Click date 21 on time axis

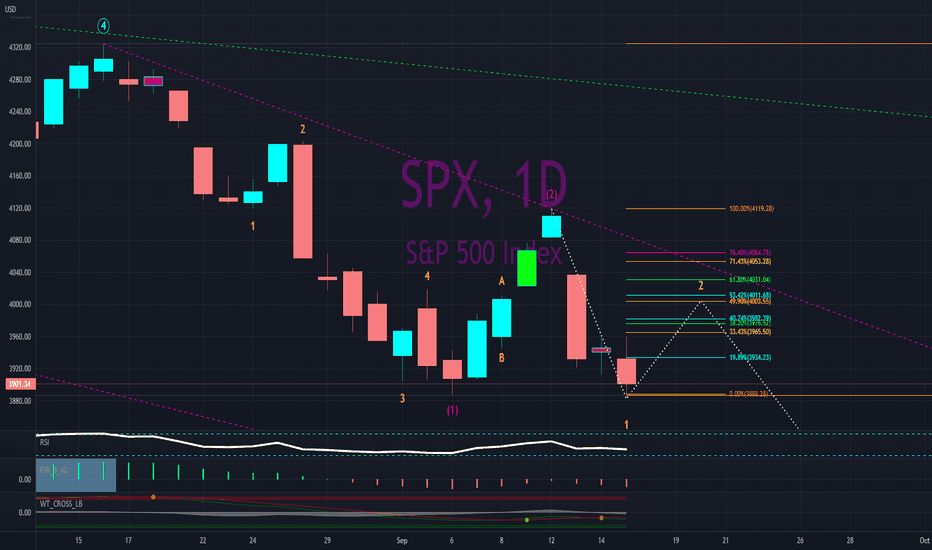726,540
